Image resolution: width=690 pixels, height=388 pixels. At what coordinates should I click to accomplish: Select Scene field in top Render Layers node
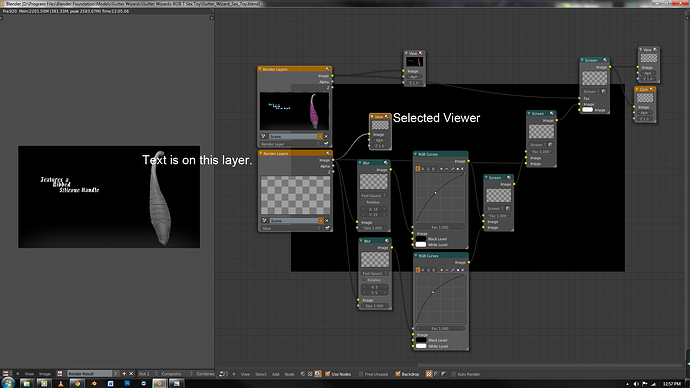[293, 136]
